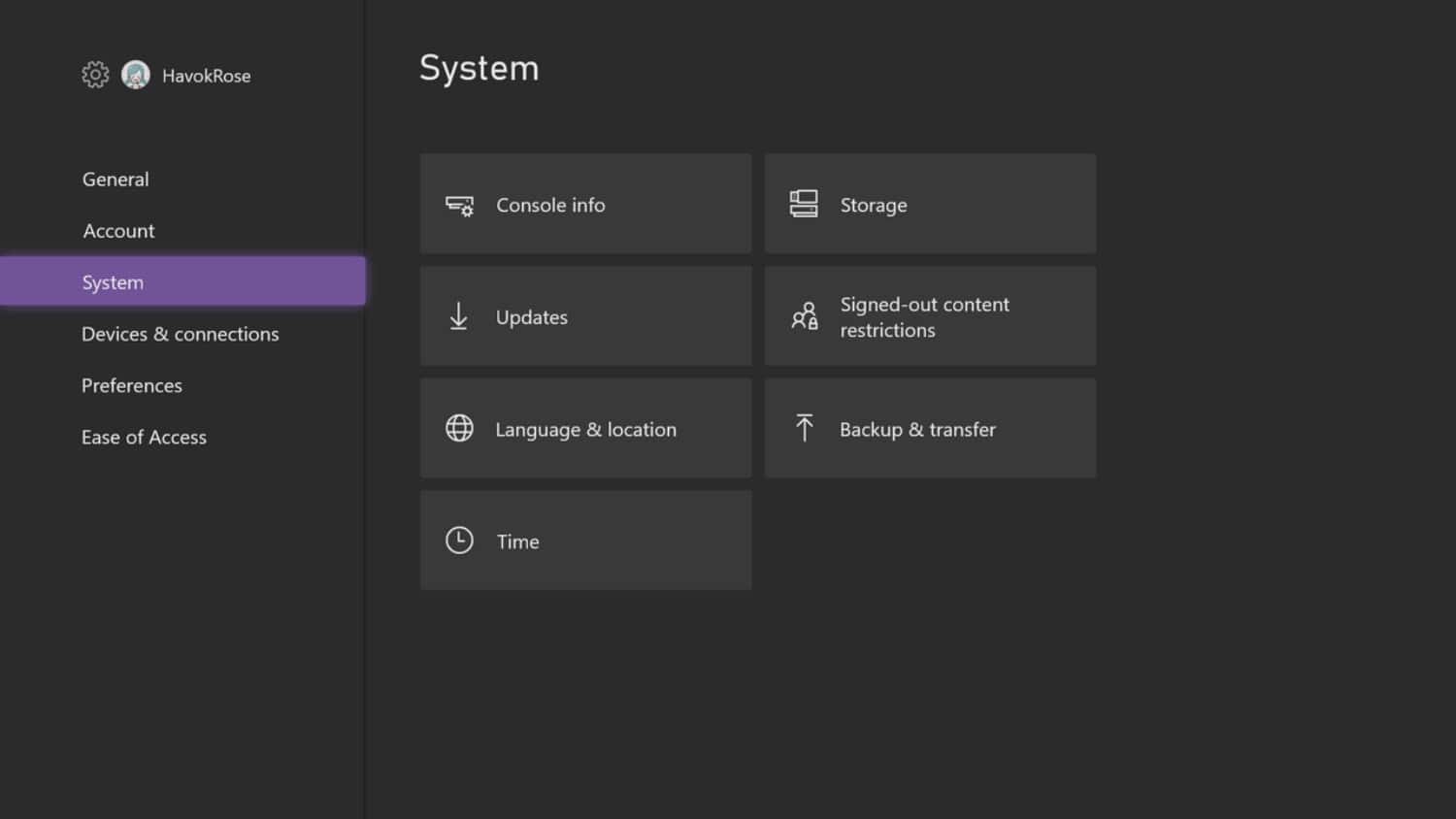The image size is (1456, 819).
Task: Go to Devices & connections
Action: [x=181, y=334]
